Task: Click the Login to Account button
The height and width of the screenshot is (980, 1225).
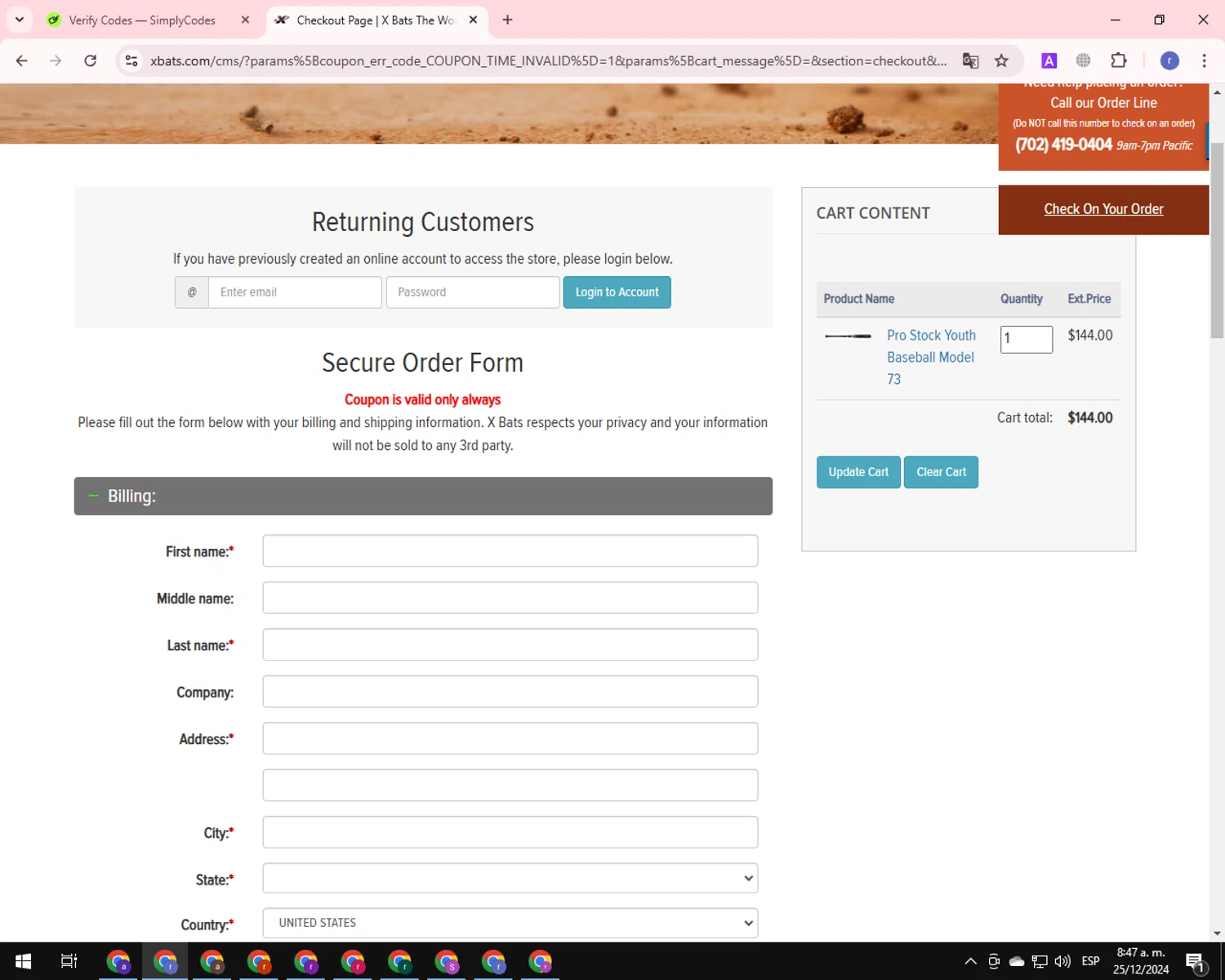Action: [617, 292]
